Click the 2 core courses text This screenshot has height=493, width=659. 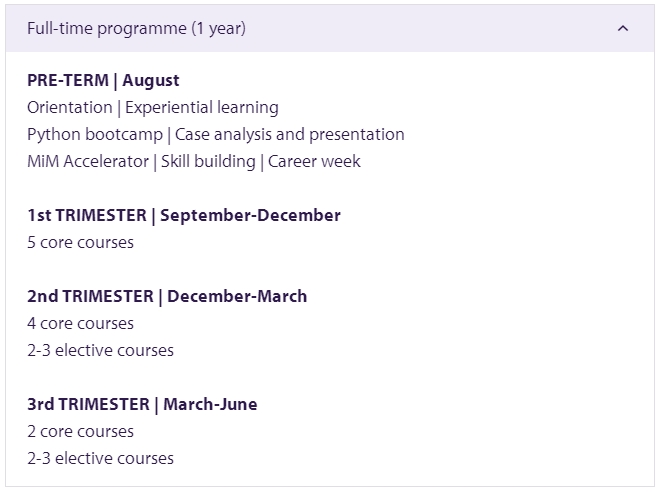tap(81, 432)
